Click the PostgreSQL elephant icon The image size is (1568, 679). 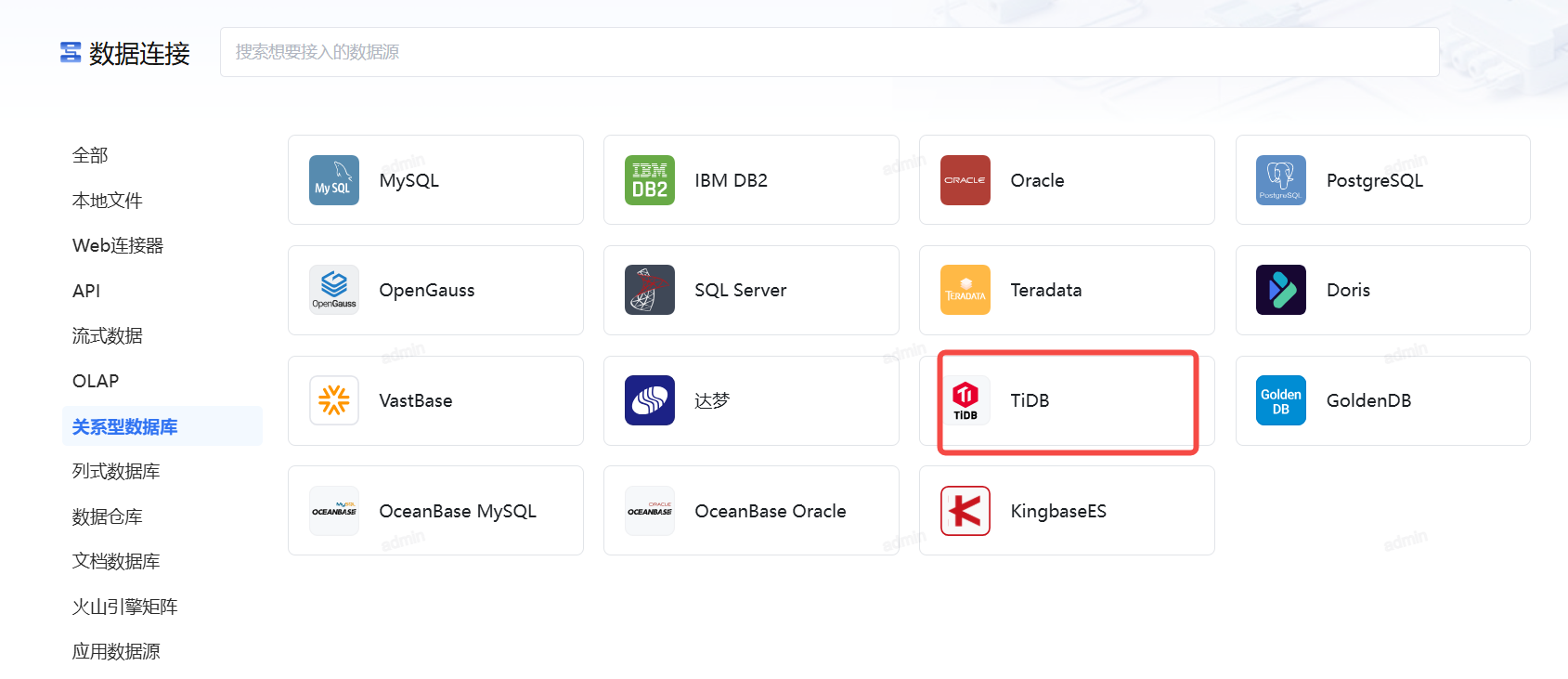point(1281,180)
